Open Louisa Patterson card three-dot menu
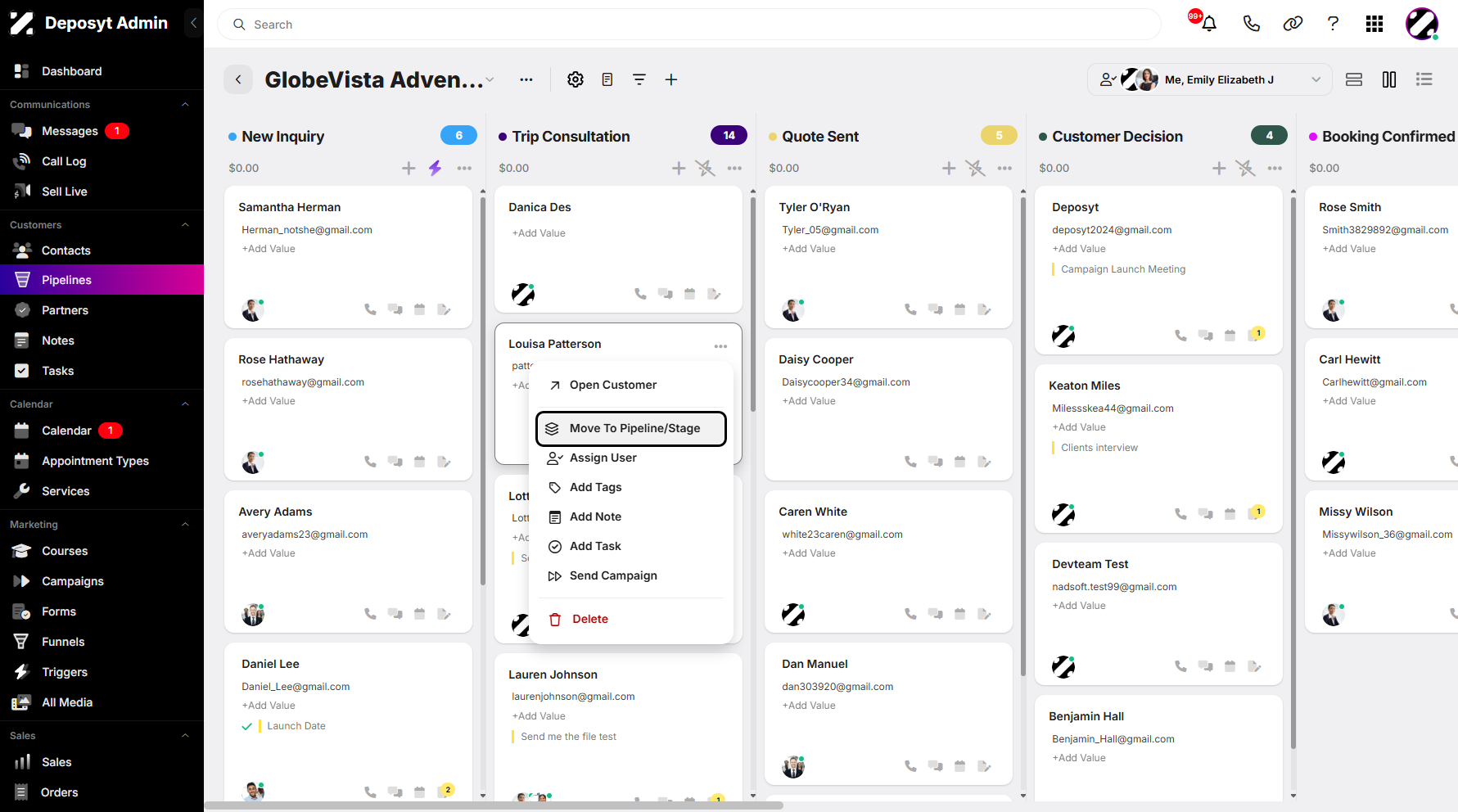1458x812 pixels. (x=720, y=346)
